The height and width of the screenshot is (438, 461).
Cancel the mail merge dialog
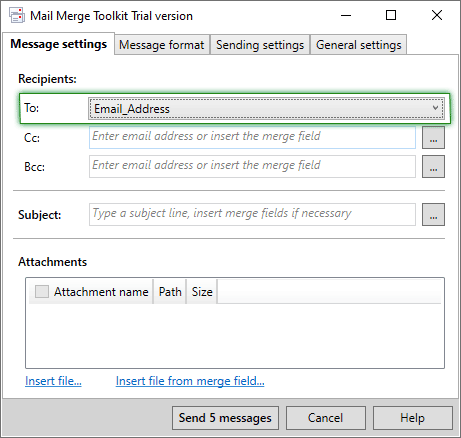326,418
